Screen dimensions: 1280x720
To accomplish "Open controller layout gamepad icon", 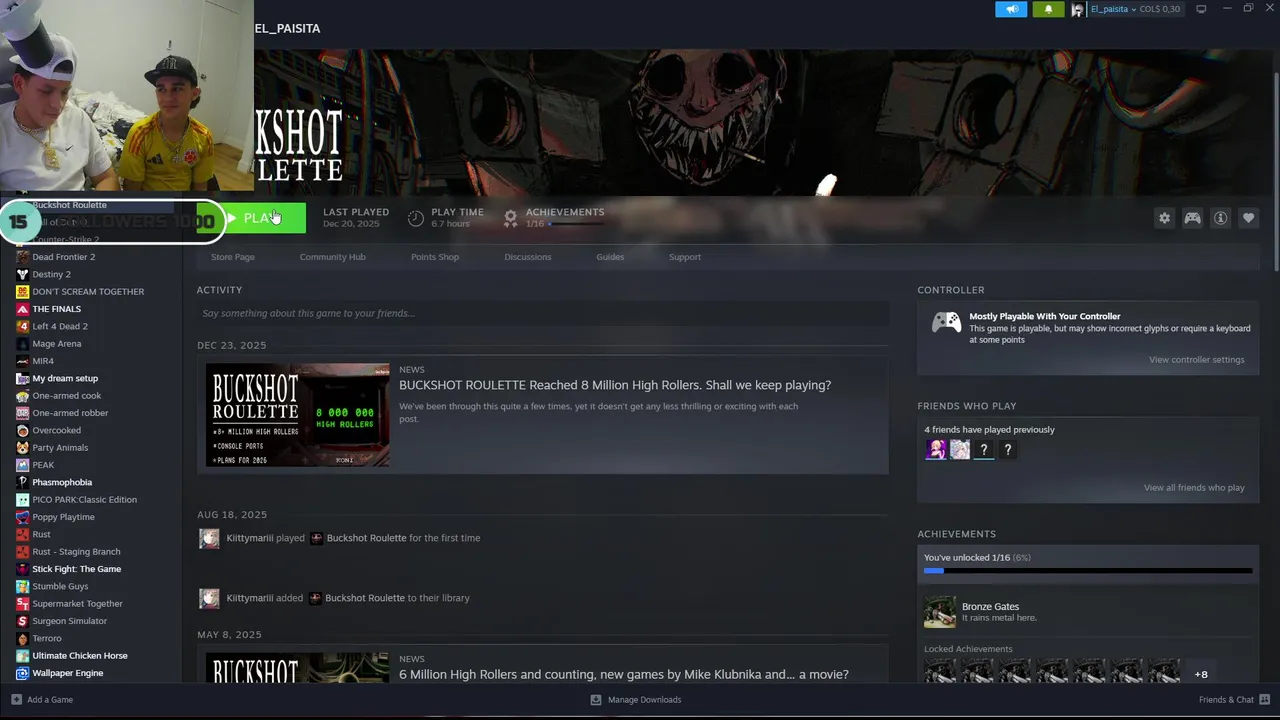I will (x=1192, y=218).
